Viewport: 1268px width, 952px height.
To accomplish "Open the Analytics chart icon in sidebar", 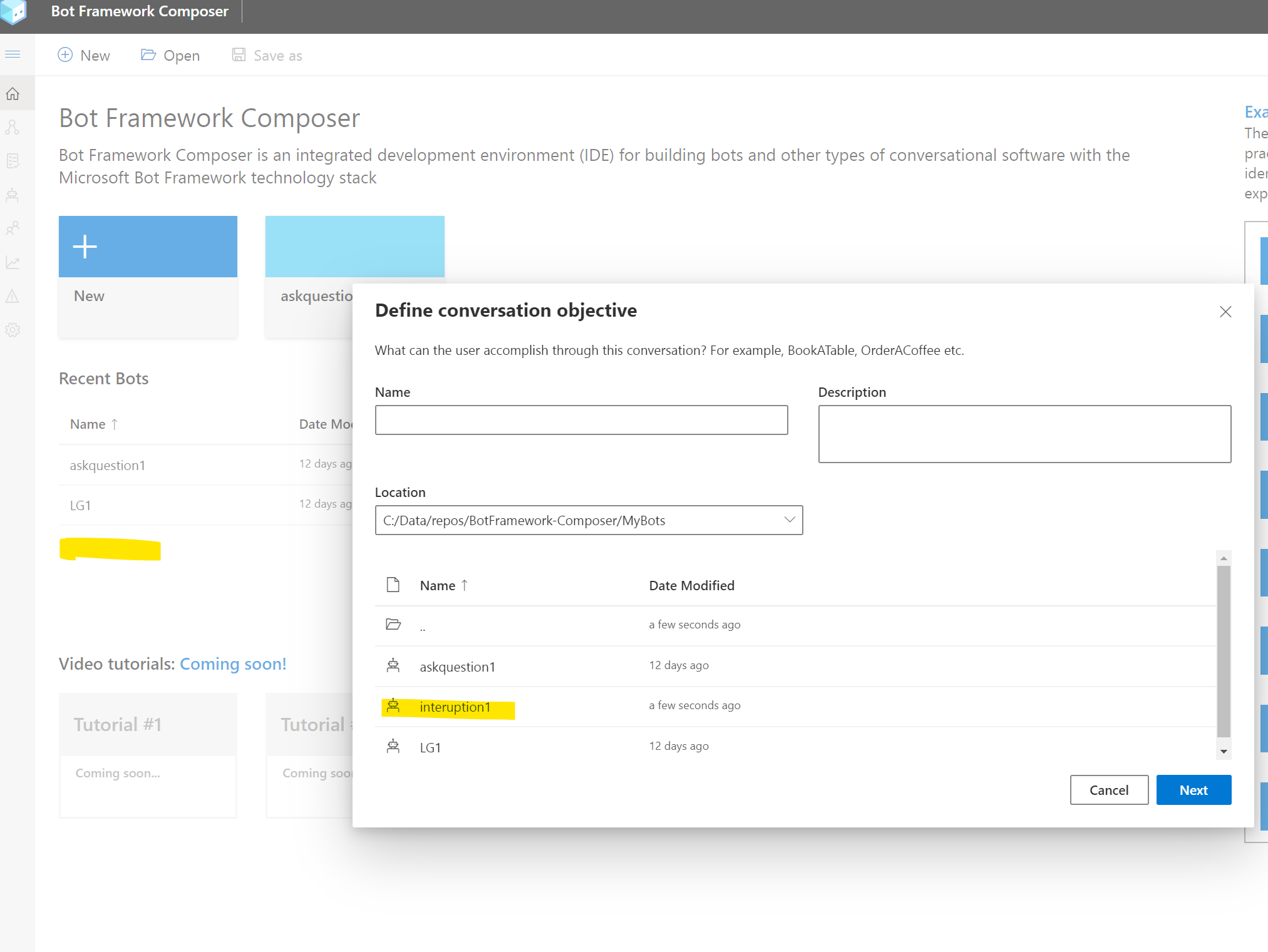I will click(x=13, y=263).
